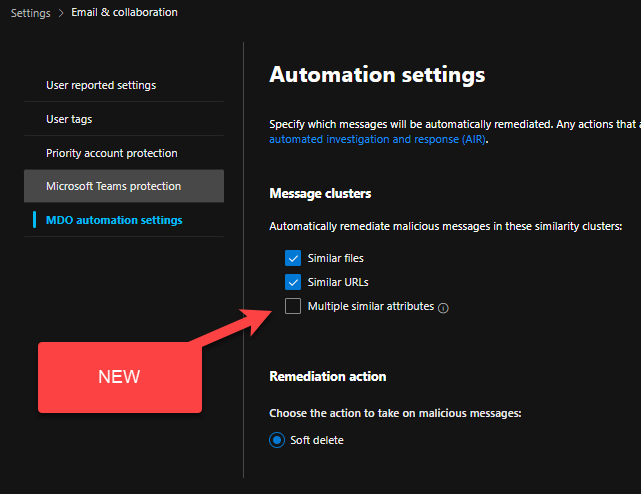
Task: Click the Multiple similar attributes label
Action: pos(371,306)
